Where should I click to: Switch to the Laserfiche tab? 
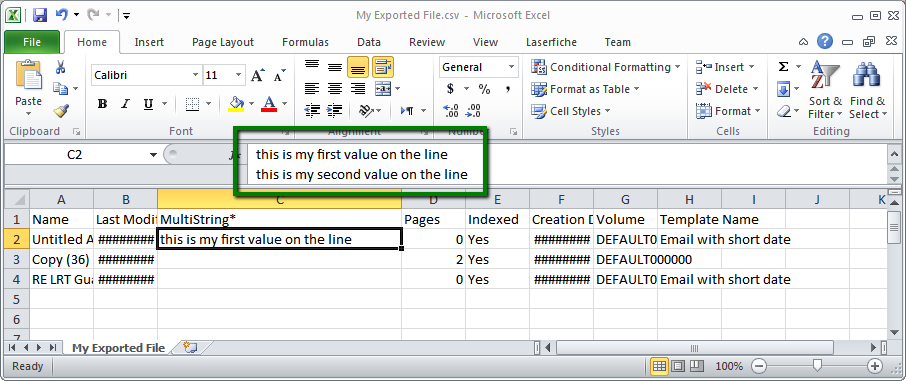click(x=551, y=42)
